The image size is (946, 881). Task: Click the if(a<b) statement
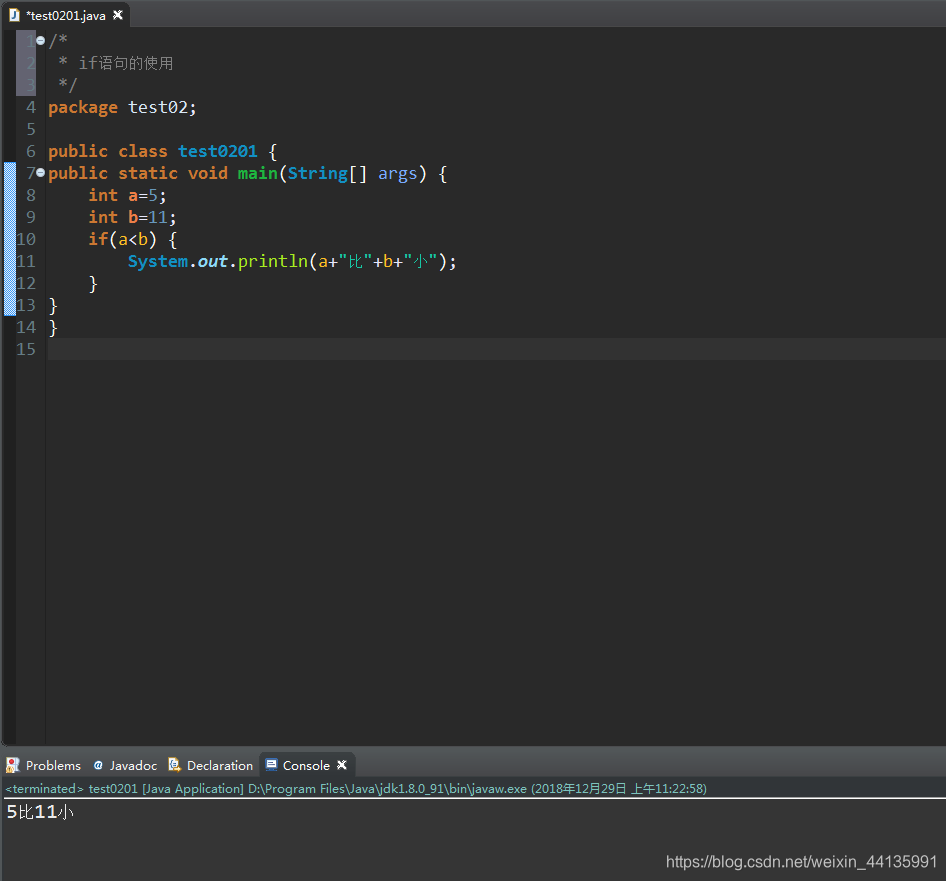pyautogui.click(x=122, y=240)
